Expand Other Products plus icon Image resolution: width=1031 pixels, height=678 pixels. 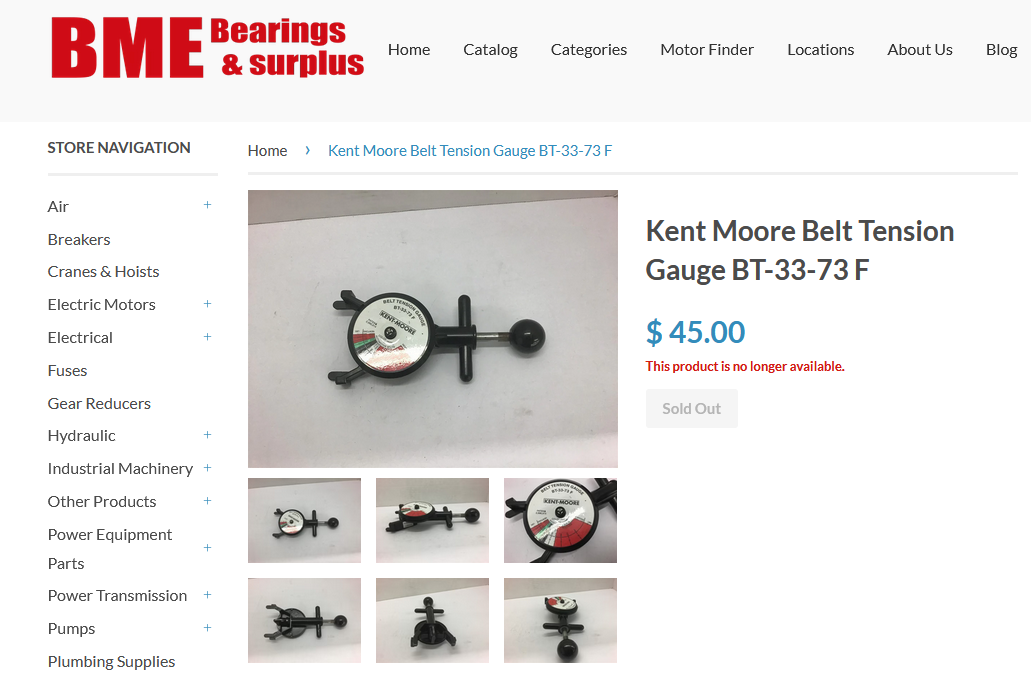click(207, 500)
